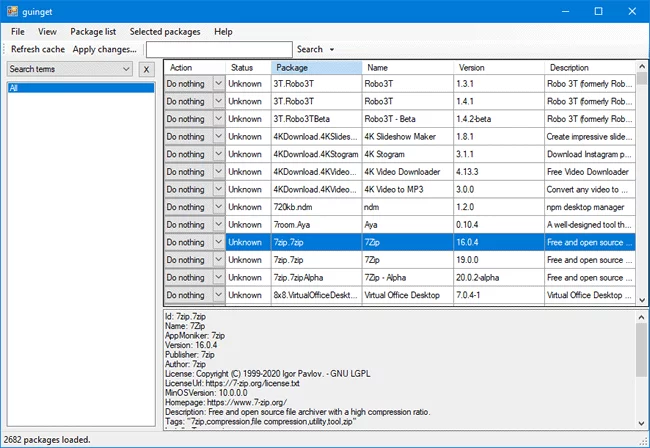Sort by the Action column header
The height and width of the screenshot is (448, 650).
(x=195, y=68)
